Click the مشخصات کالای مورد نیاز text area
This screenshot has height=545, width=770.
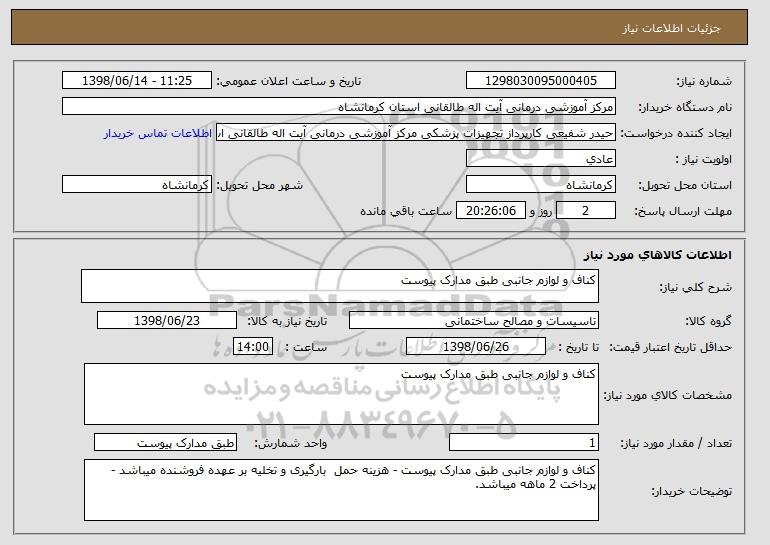coord(341,394)
